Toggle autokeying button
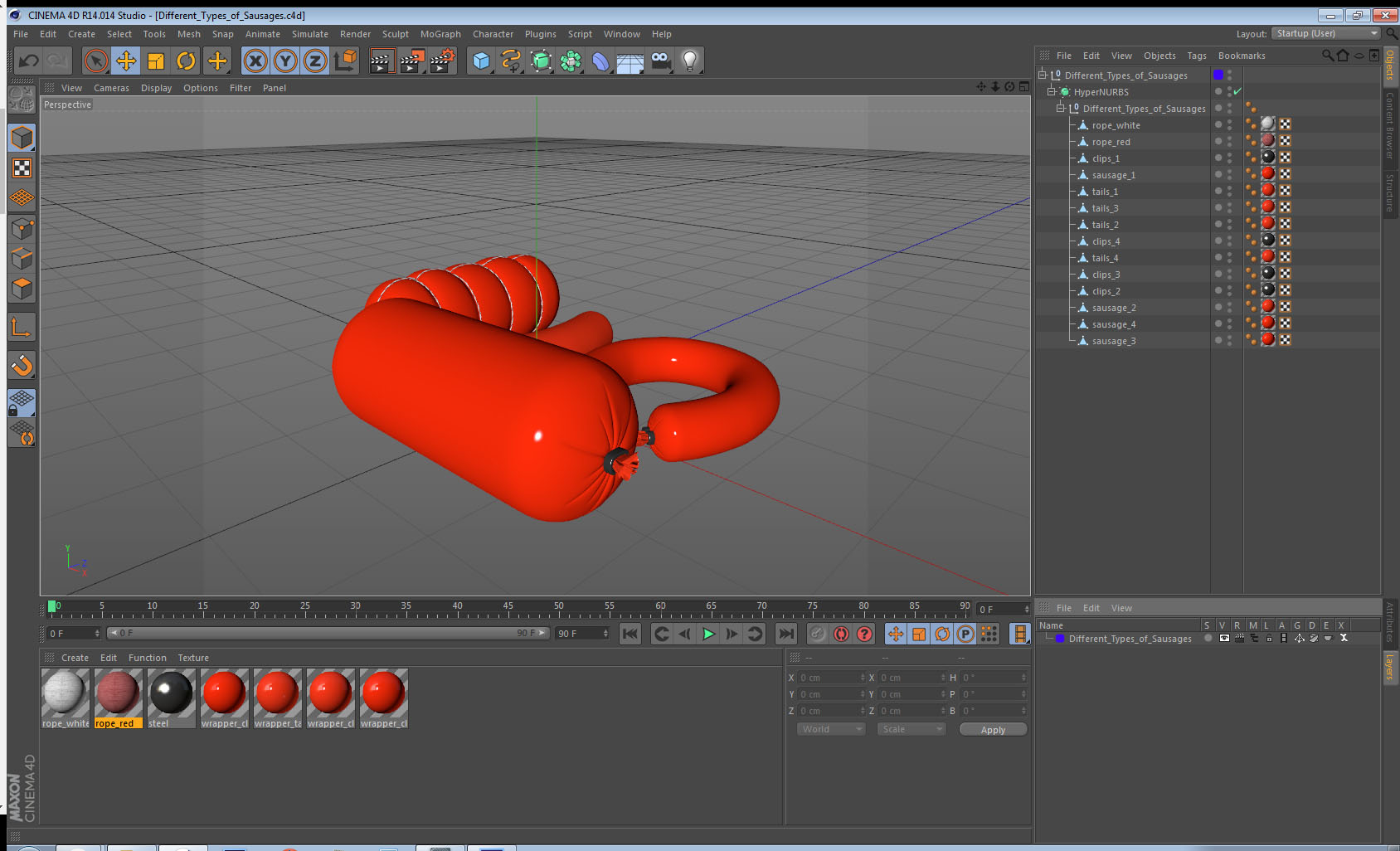The width and height of the screenshot is (1400, 851). point(841,634)
